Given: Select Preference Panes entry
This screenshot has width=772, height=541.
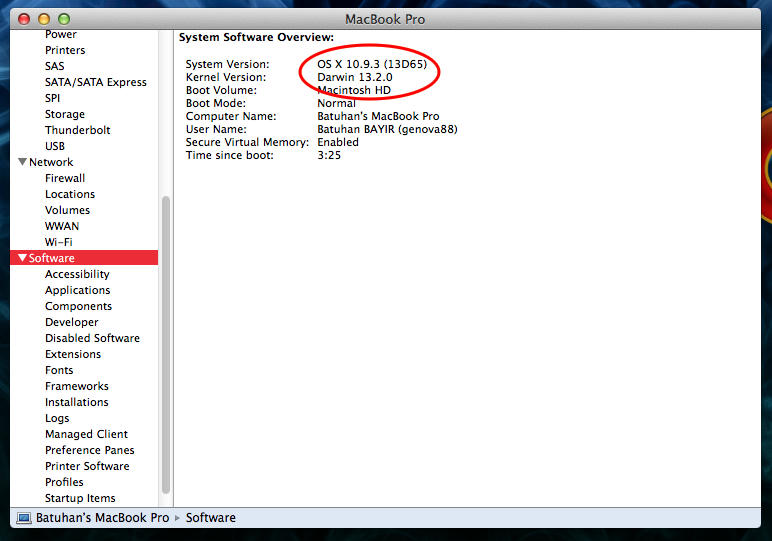Looking at the screenshot, I should pos(89,450).
